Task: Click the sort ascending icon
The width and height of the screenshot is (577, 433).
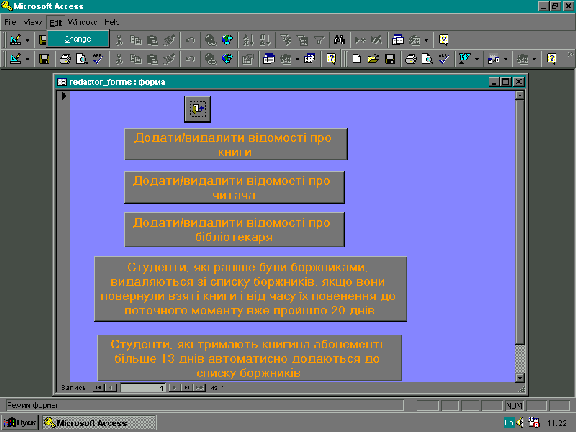Action: point(248,40)
